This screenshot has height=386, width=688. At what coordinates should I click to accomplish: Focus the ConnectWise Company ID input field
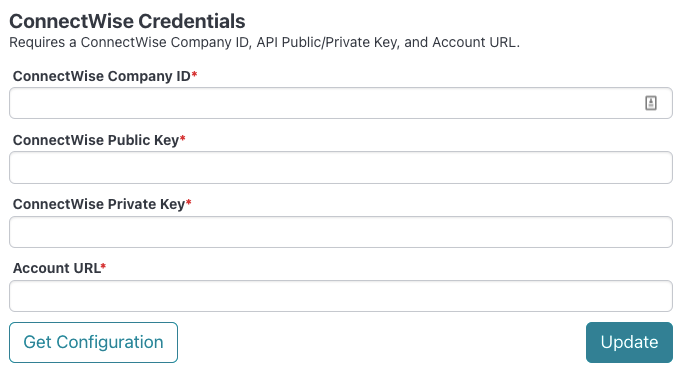341,103
